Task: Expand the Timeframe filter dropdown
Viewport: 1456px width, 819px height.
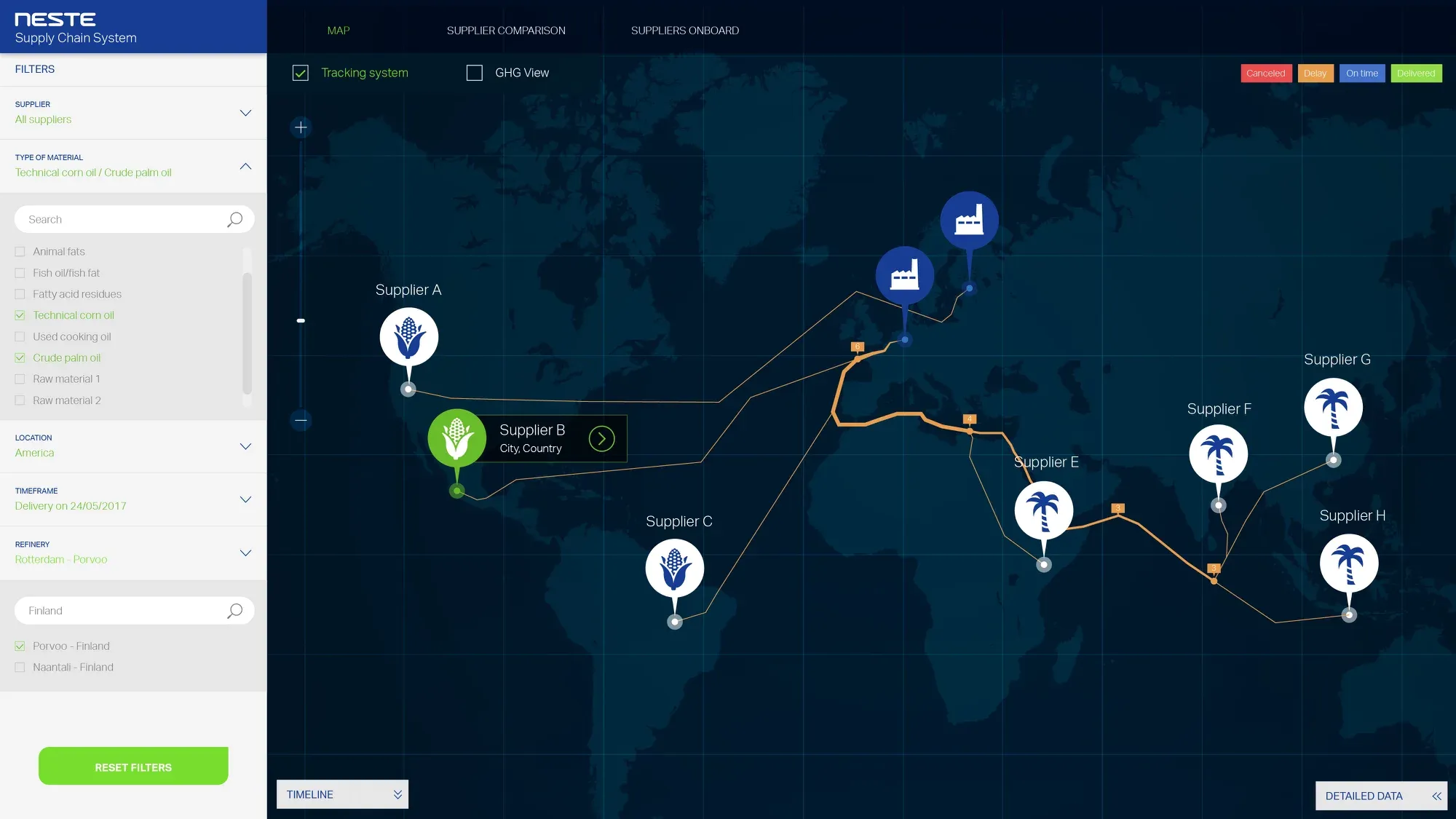Action: (245, 499)
